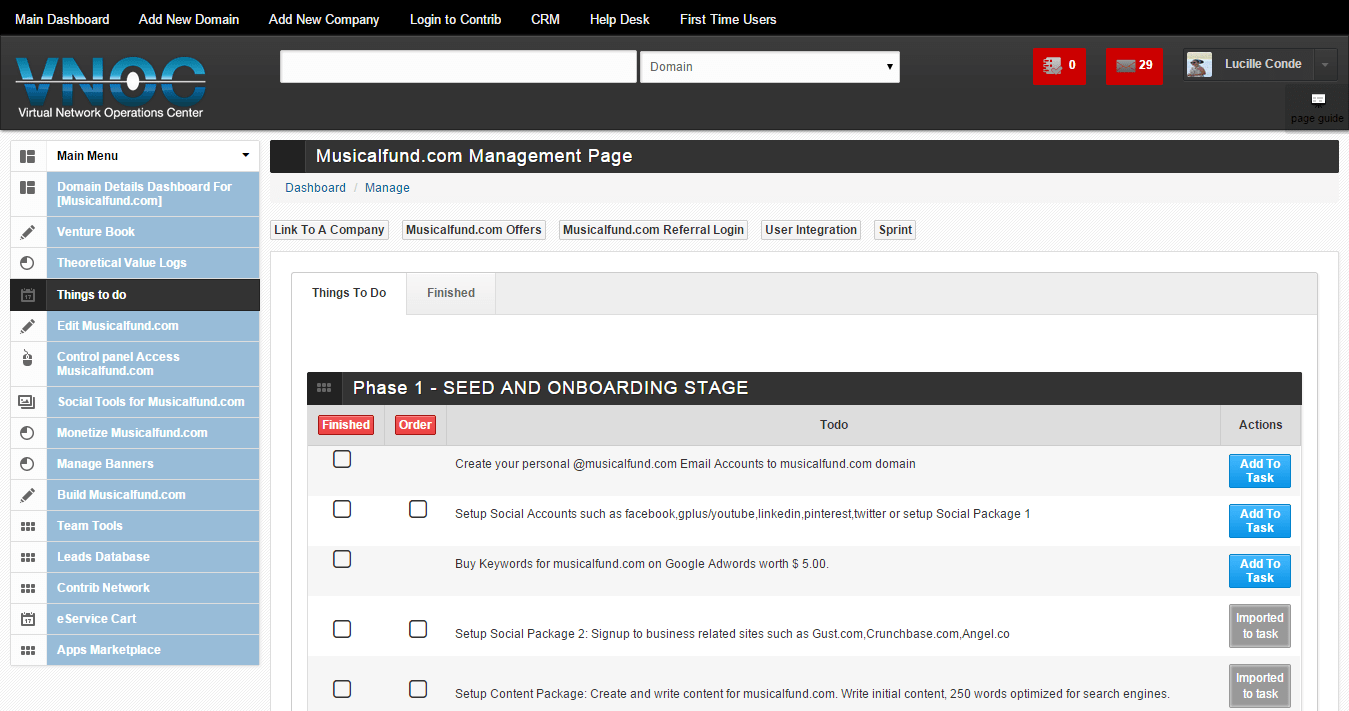Click the grid handle icon on Phase 1 header
Image resolution: width=1349 pixels, height=711 pixels.
[x=324, y=388]
